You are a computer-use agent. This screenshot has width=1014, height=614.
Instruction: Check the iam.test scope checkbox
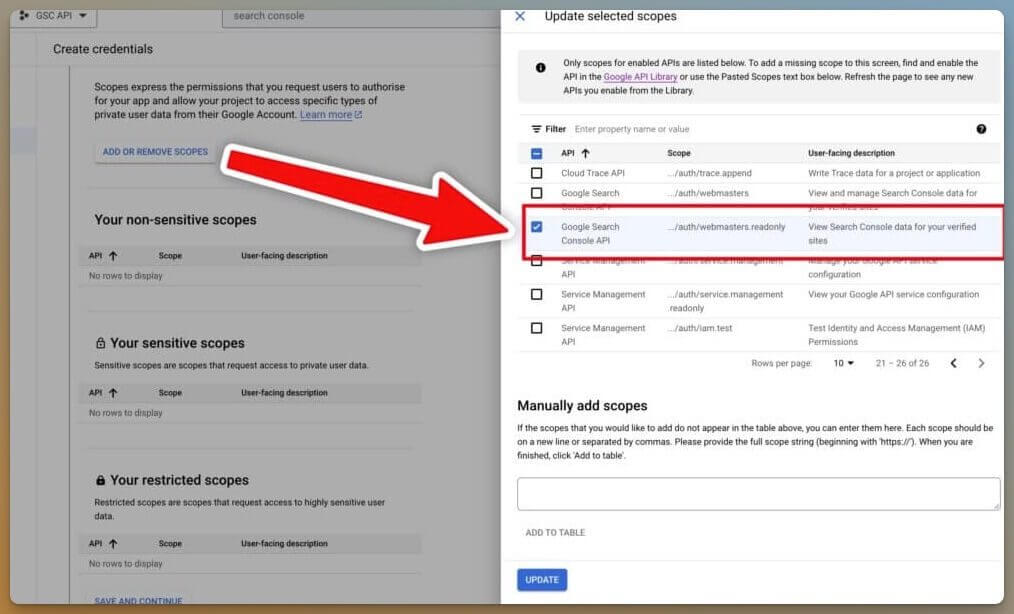point(536,328)
